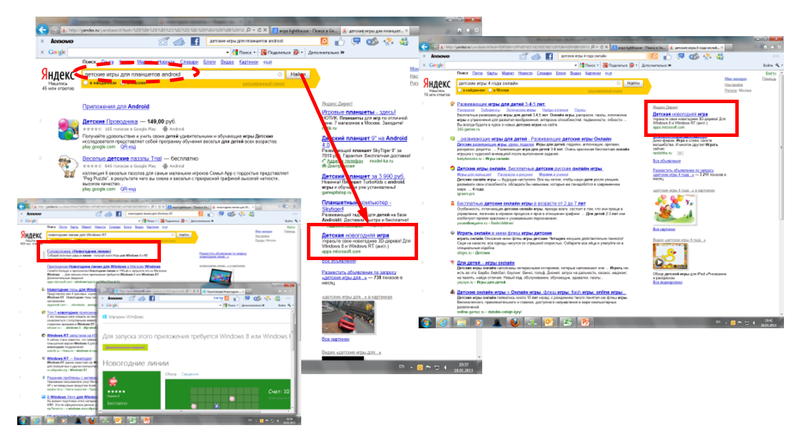
Task: Open Outlook on 4 года window taskbar
Action: (549, 322)
